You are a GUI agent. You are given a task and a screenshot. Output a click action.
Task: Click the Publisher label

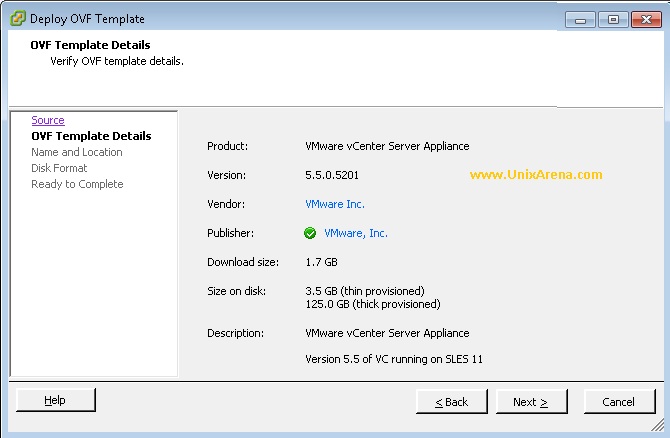230,233
